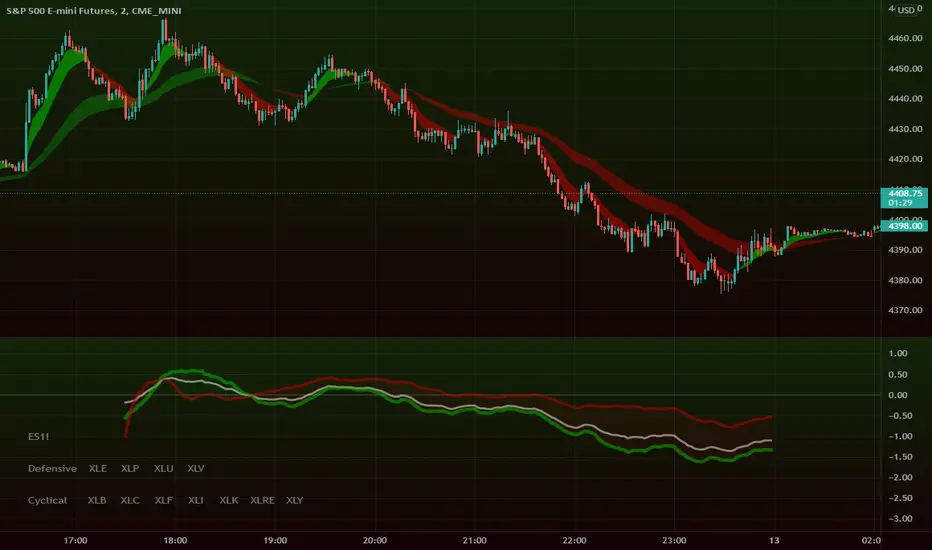This screenshot has height=550, width=932.
Task: Click the 21:00 time axis label
Action: pyautogui.click(x=474, y=540)
